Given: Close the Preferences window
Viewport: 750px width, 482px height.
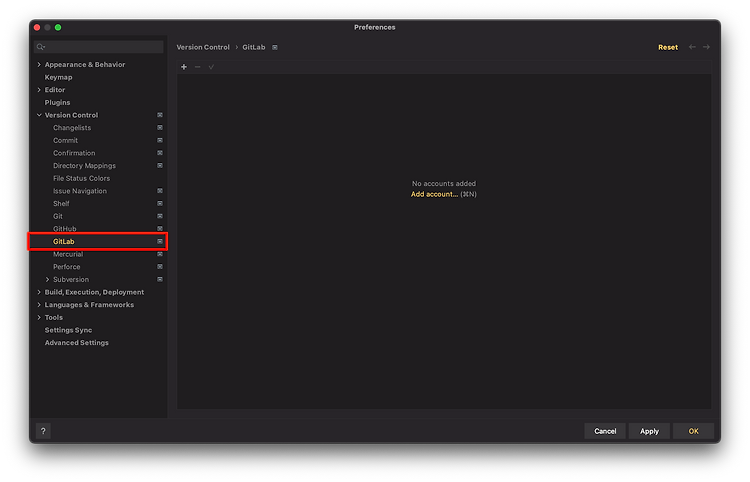Looking at the screenshot, I should pyautogui.click(x=37, y=27).
